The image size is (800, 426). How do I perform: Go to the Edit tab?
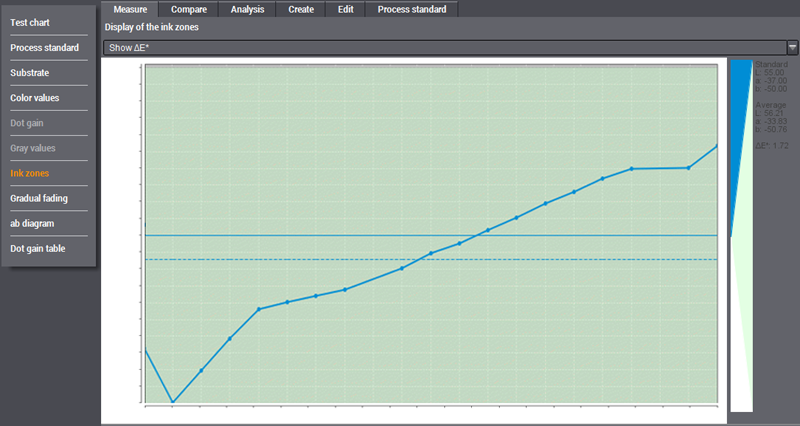click(345, 9)
